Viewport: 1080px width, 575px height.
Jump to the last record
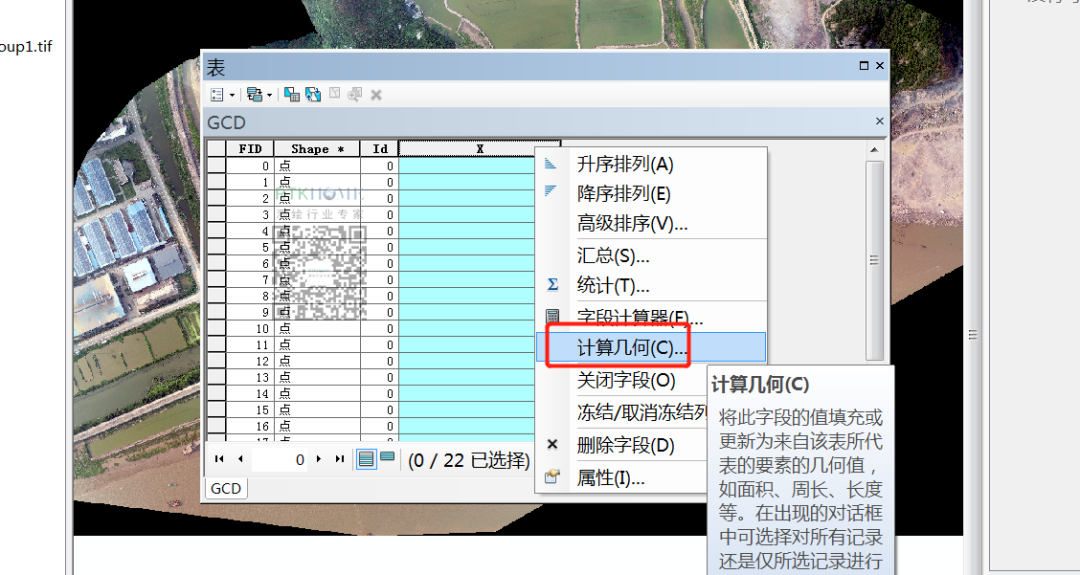[339, 459]
